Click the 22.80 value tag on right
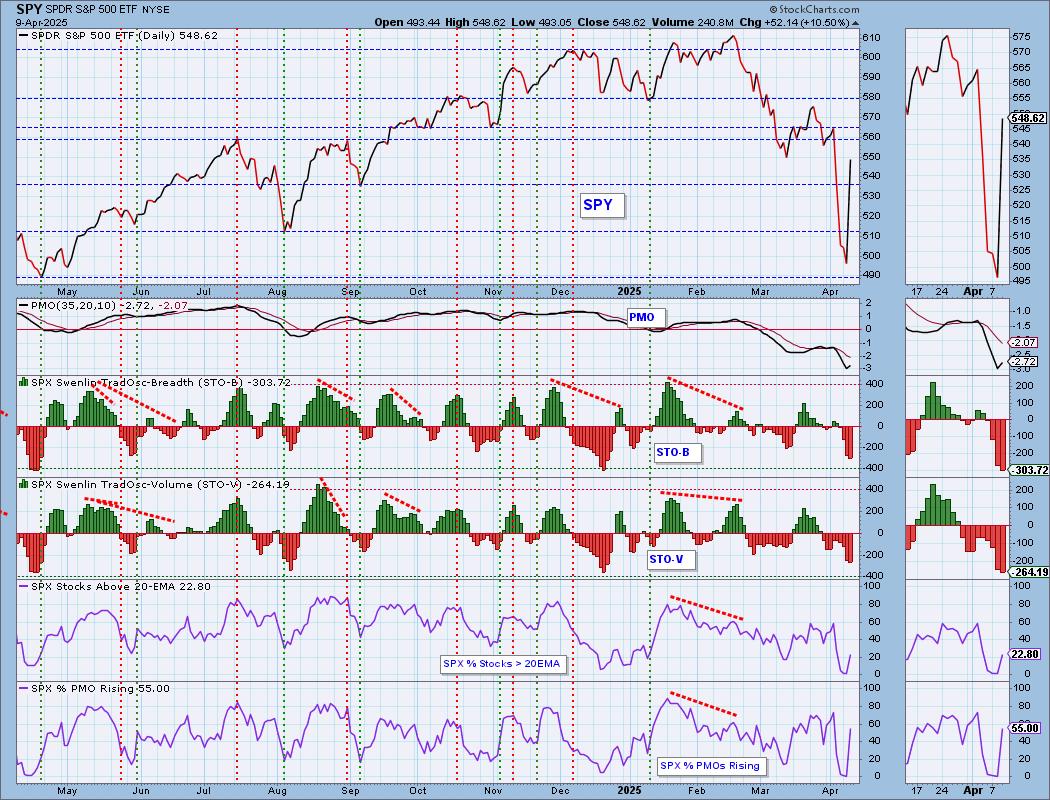Image resolution: width=1050 pixels, height=800 pixels. tap(1027, 655)
